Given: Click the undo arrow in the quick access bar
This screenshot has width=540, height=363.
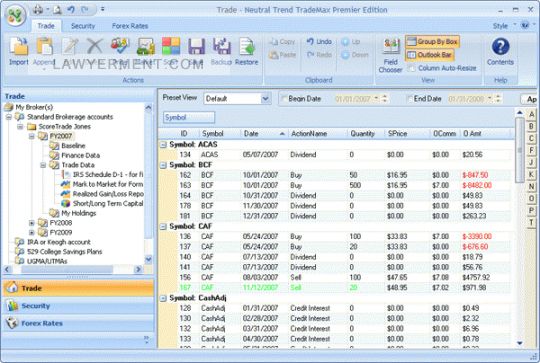Looking at the screenshot, I should [71, 9].
